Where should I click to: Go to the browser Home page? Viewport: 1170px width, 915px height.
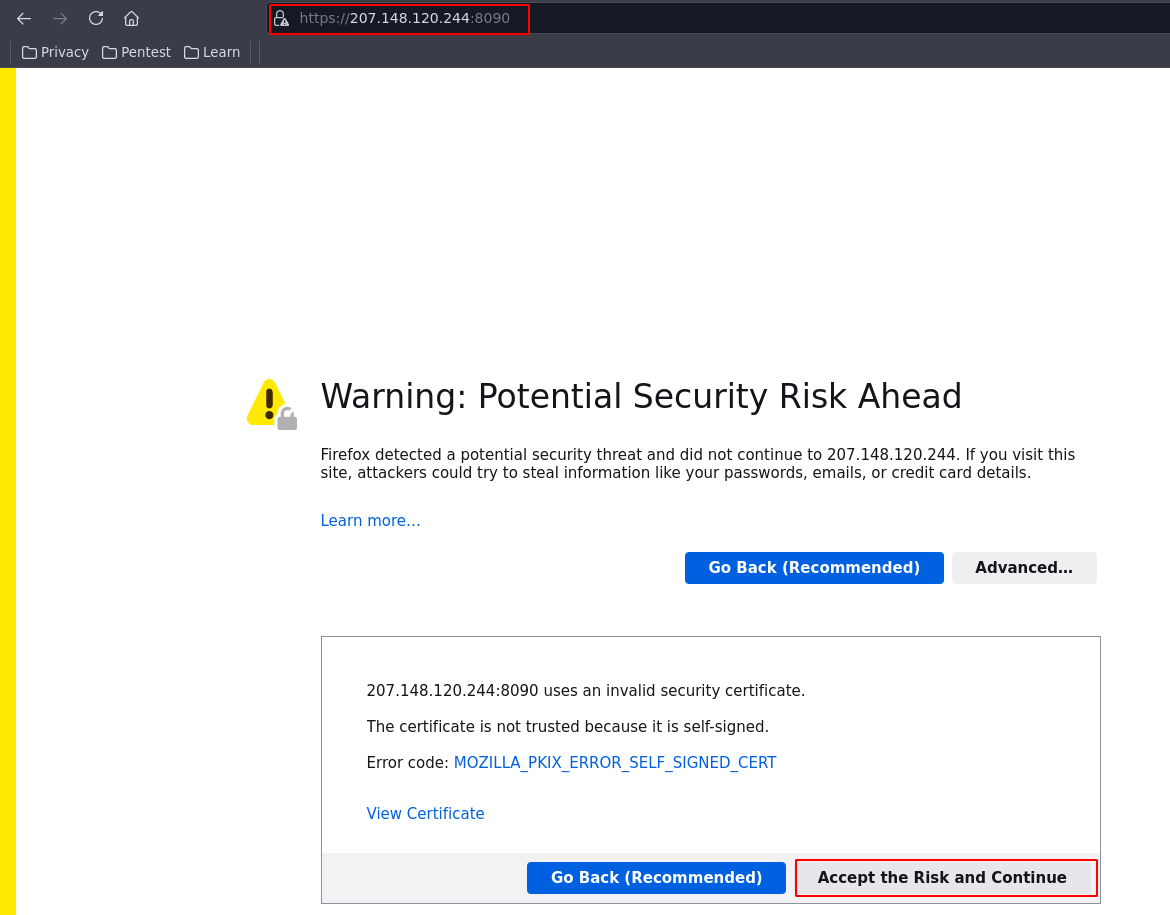point(131,19)
